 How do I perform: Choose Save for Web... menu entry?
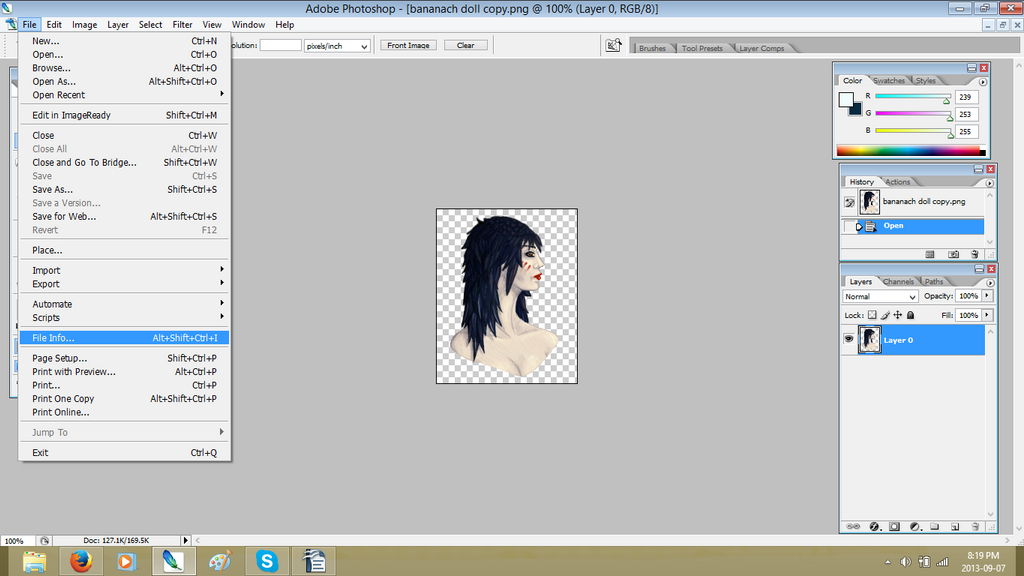[124, 216]
